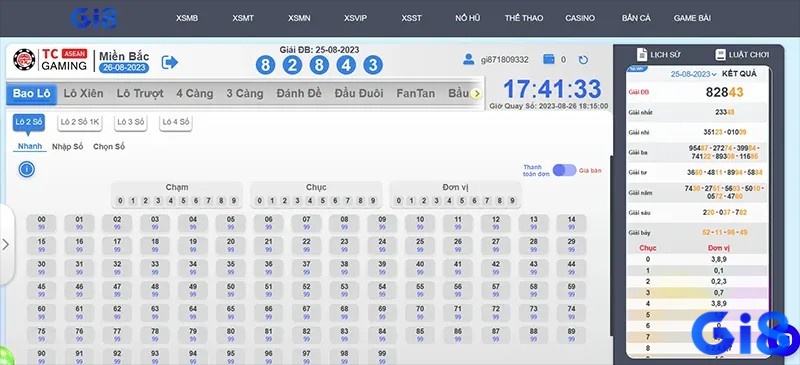The height and width of the screenshot is (365, 800).
Task: Select digit 5 under Chục filter
Action: pyautogui.click(x=322, y=201)
